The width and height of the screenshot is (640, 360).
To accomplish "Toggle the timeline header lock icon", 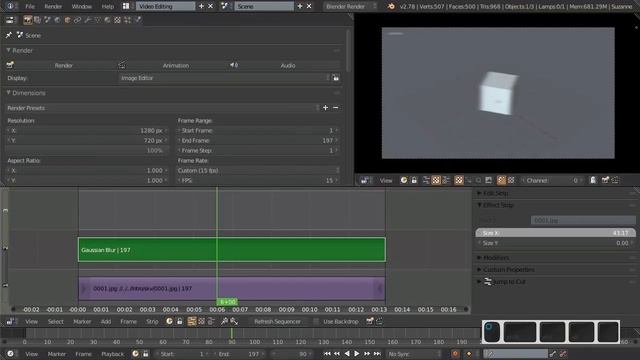I will point(145,354).
